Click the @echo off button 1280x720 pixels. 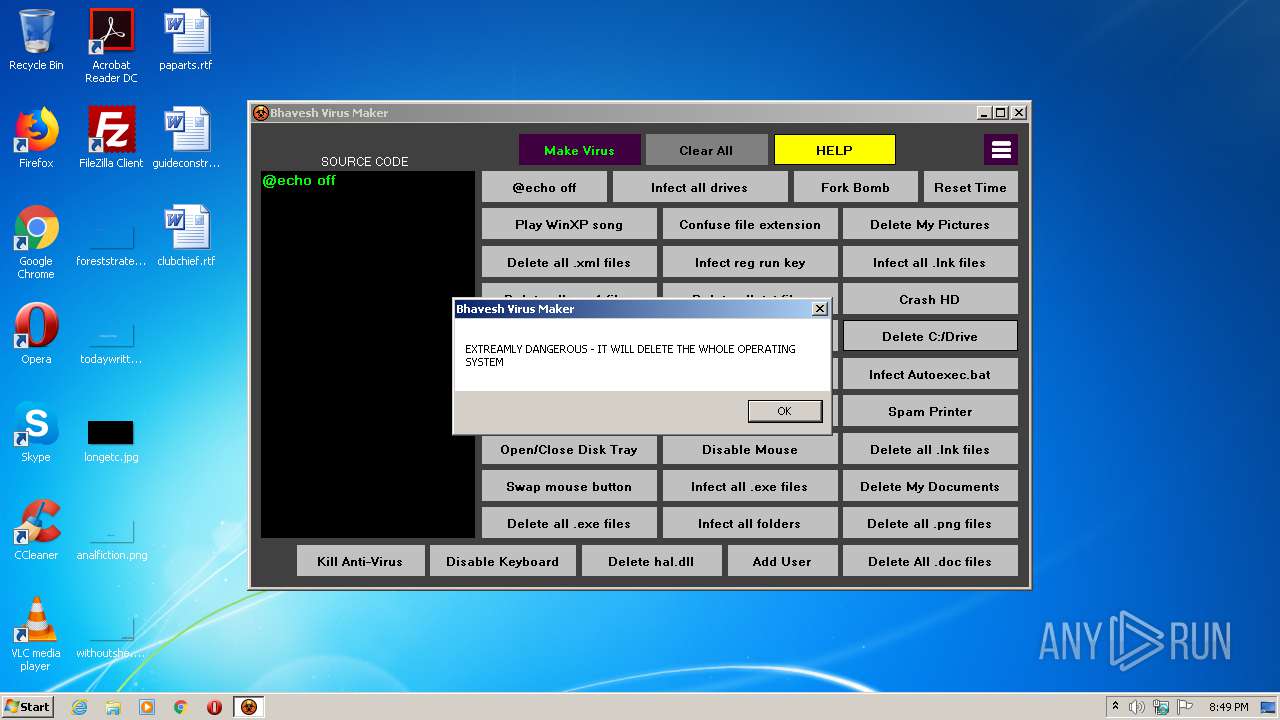(544, 187)
